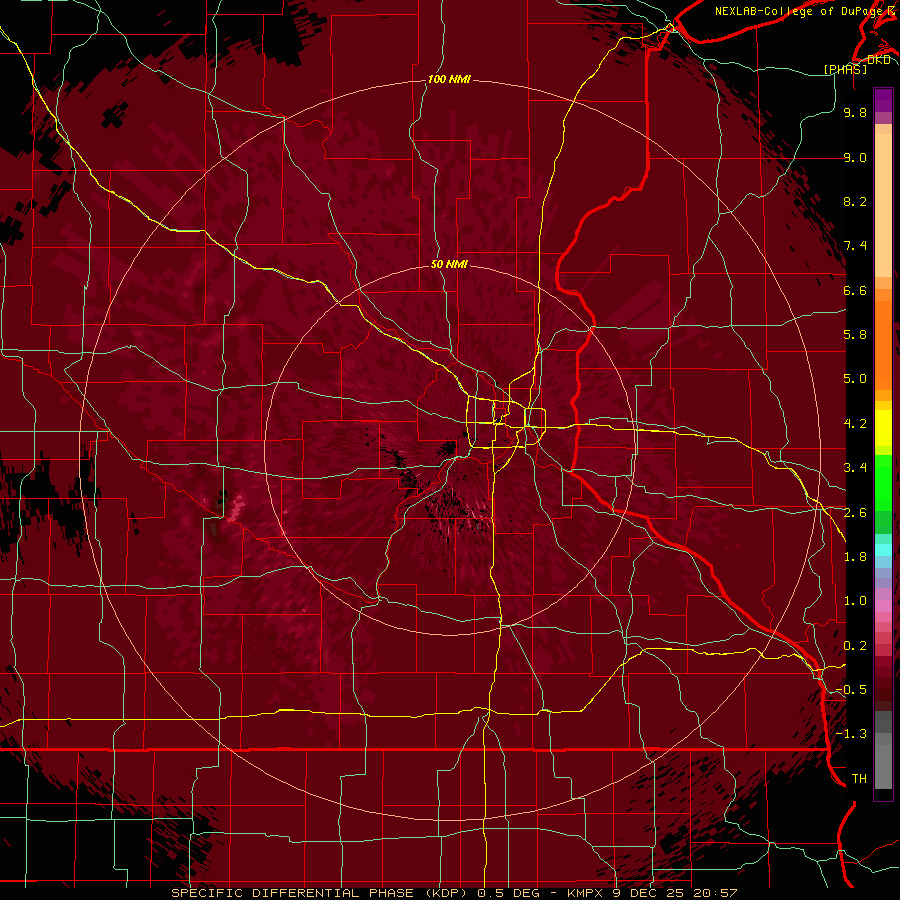Click the KMPX 9 DEC 25 20:57 timestamp

[x=652, y=893]
